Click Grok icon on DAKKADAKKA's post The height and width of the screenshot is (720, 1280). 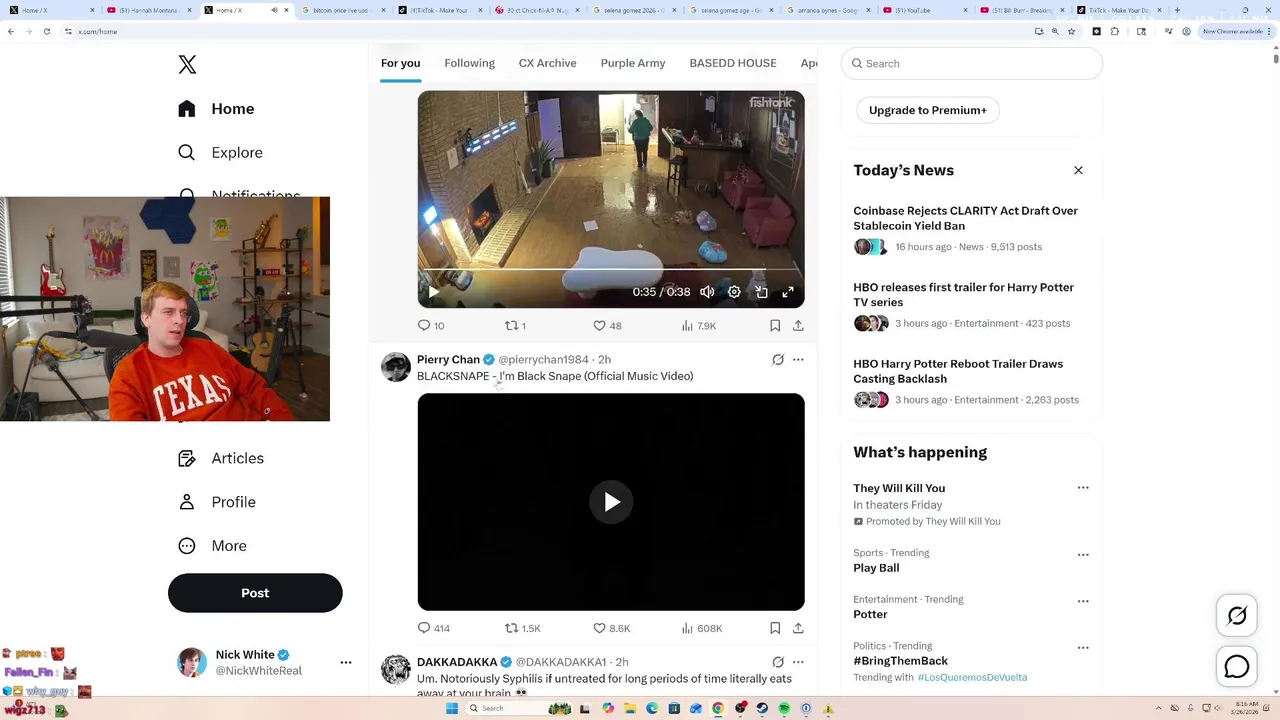click(x=778, y=662)
